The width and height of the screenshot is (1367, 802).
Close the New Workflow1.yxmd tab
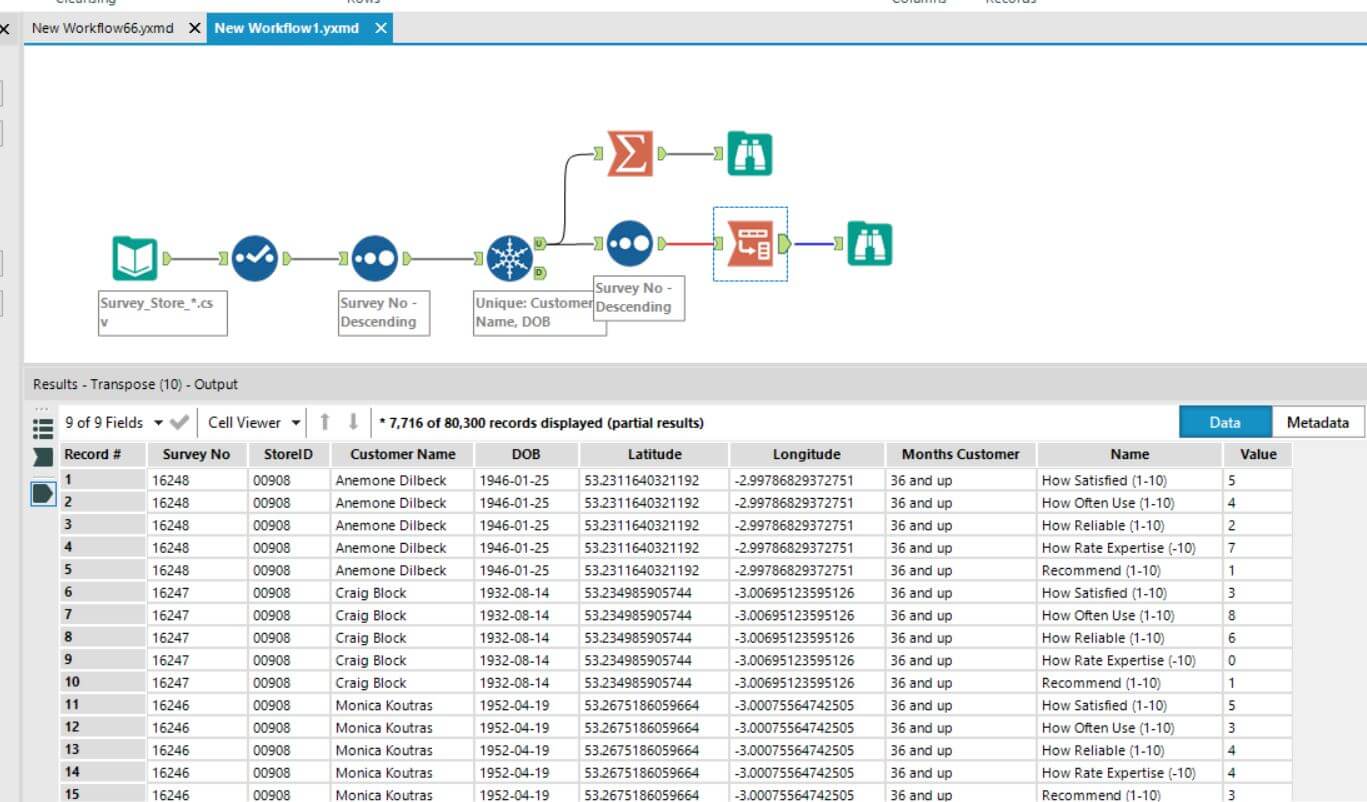[x=380, y=28]
